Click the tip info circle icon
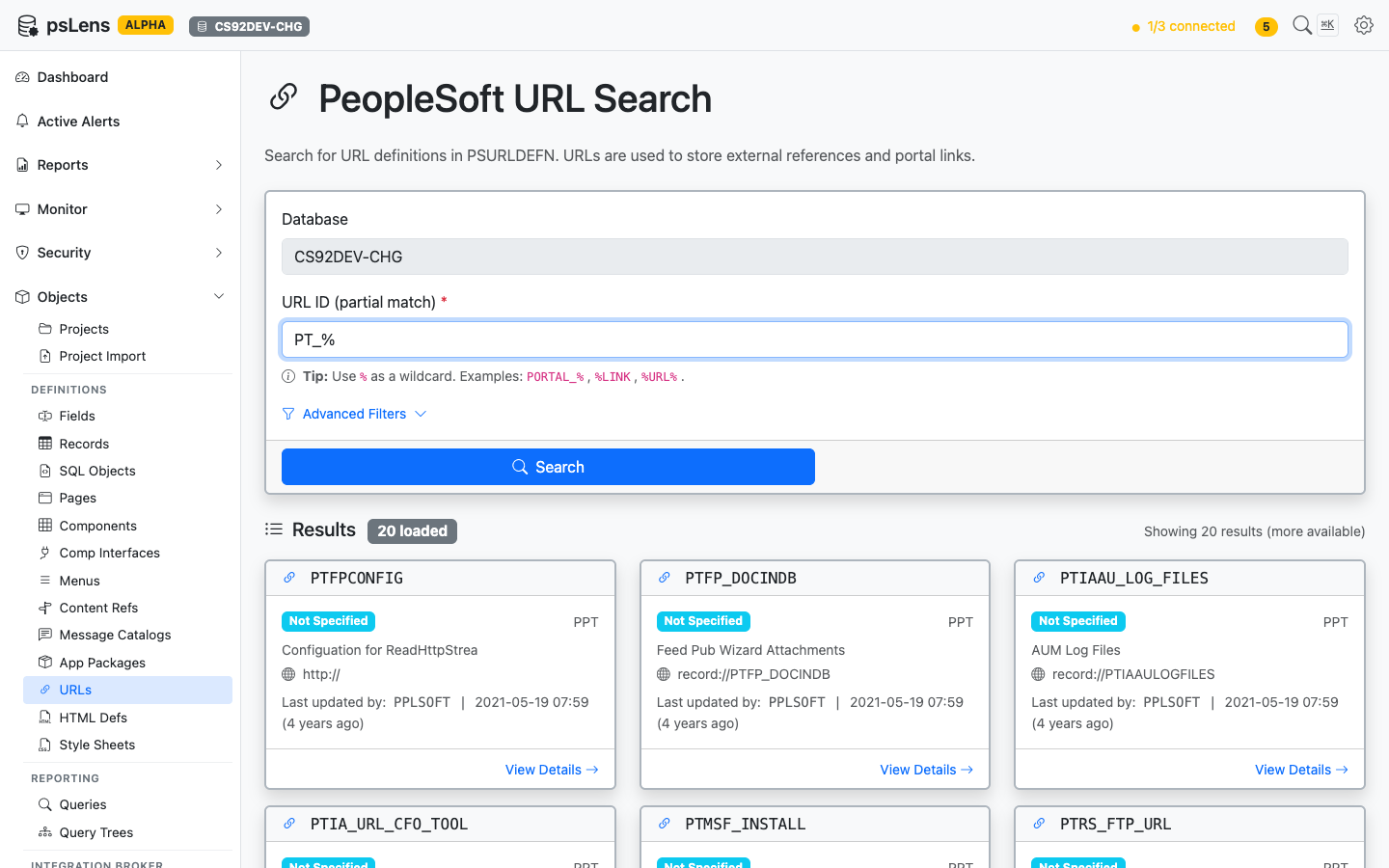 pos(288,376)
